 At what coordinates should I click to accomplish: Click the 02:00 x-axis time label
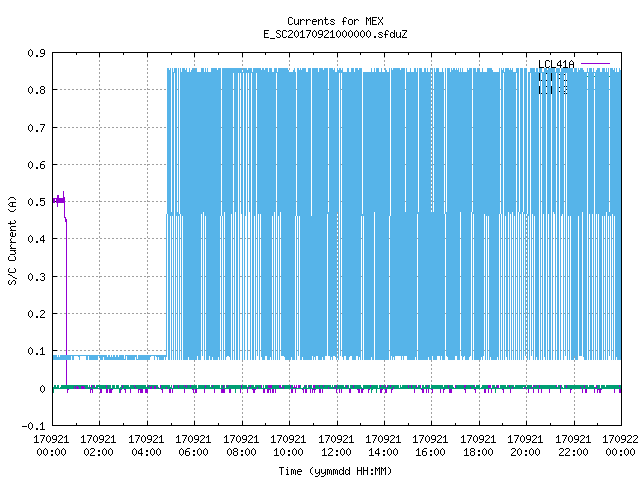coord(98,452)
